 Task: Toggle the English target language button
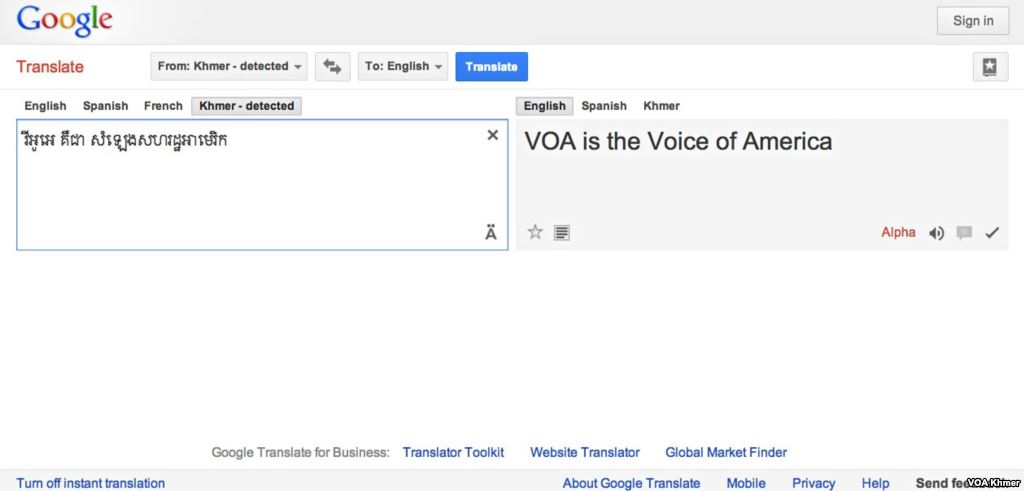[x=544, y=106]
